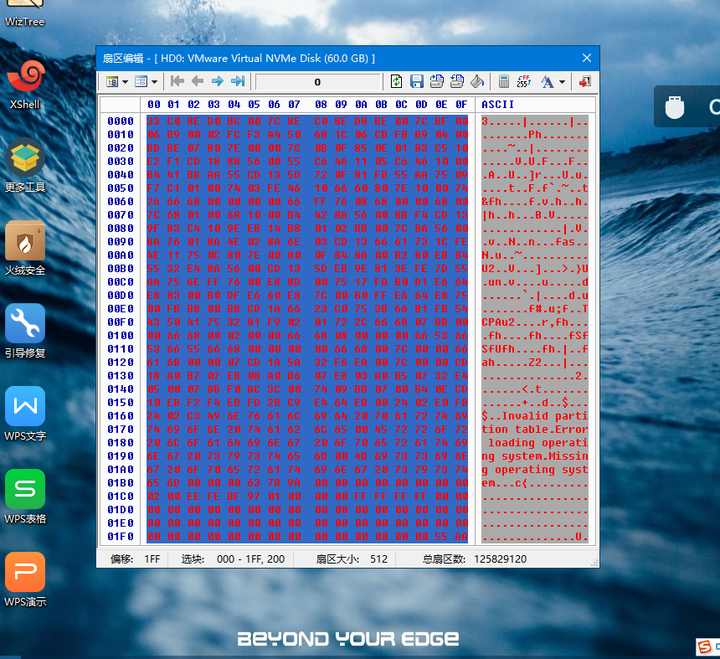The image size is (720, 659).
Task: Open the 火绒安全 desktop shortcut
Action: pyautogui.click(x=26, y=249)
